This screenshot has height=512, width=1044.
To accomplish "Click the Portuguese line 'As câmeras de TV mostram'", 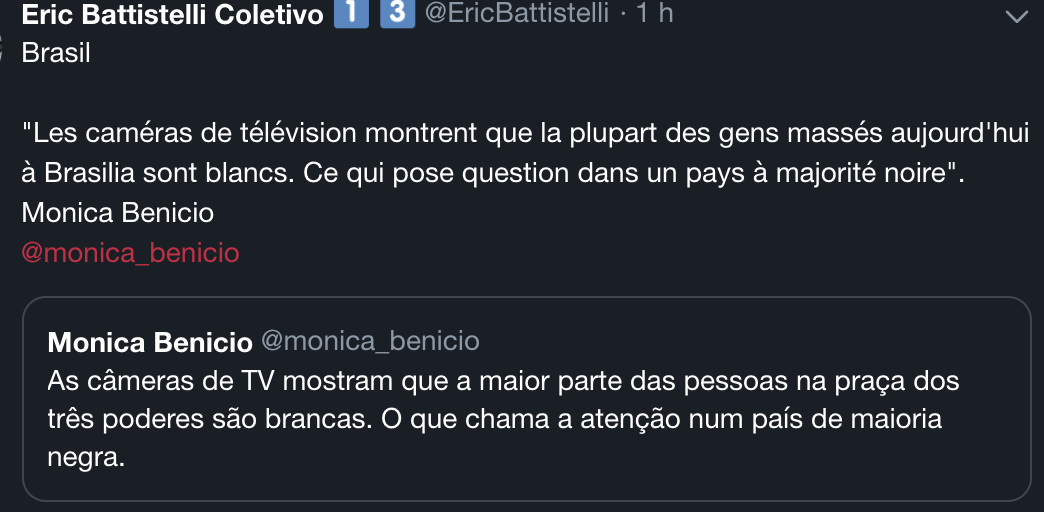I will click(503, 382).
